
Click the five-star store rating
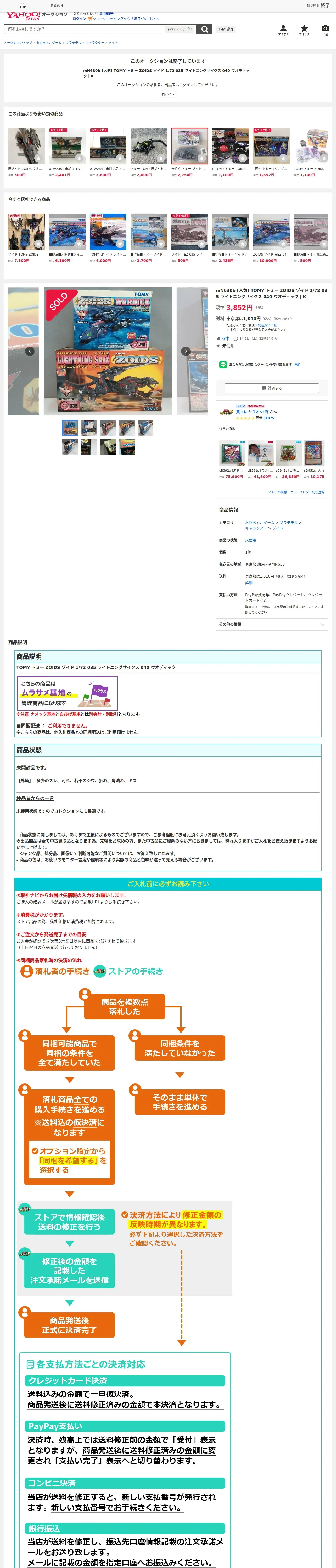click(x=245, y=418)
